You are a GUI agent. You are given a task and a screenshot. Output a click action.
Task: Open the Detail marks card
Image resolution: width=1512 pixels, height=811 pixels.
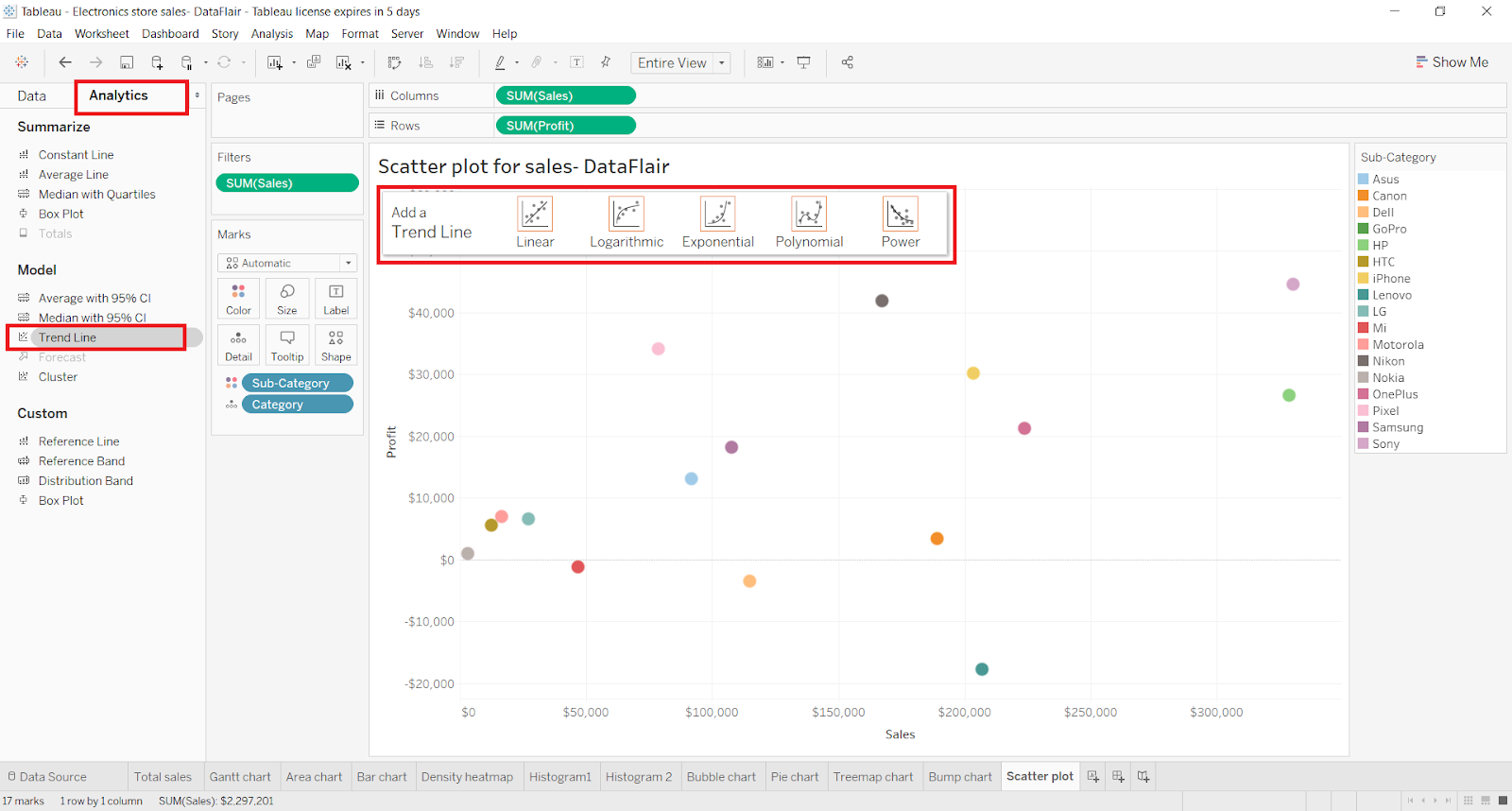click(x=238, y=345)
